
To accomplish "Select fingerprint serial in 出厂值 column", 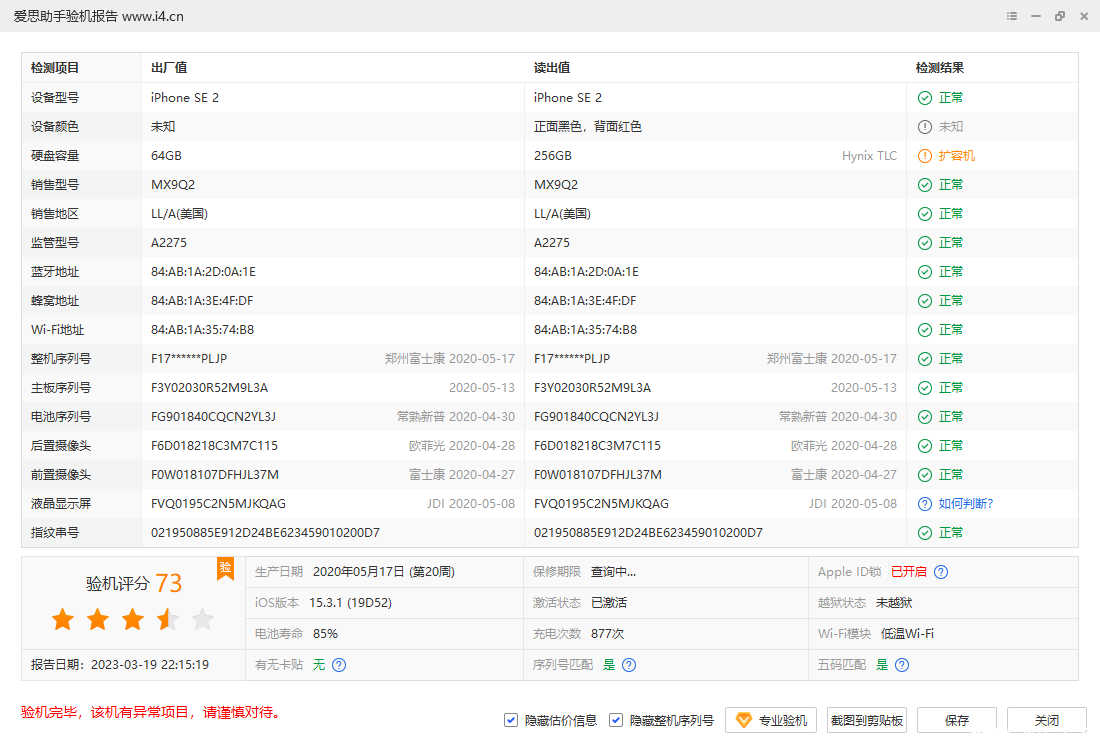I will coord(265,533).
